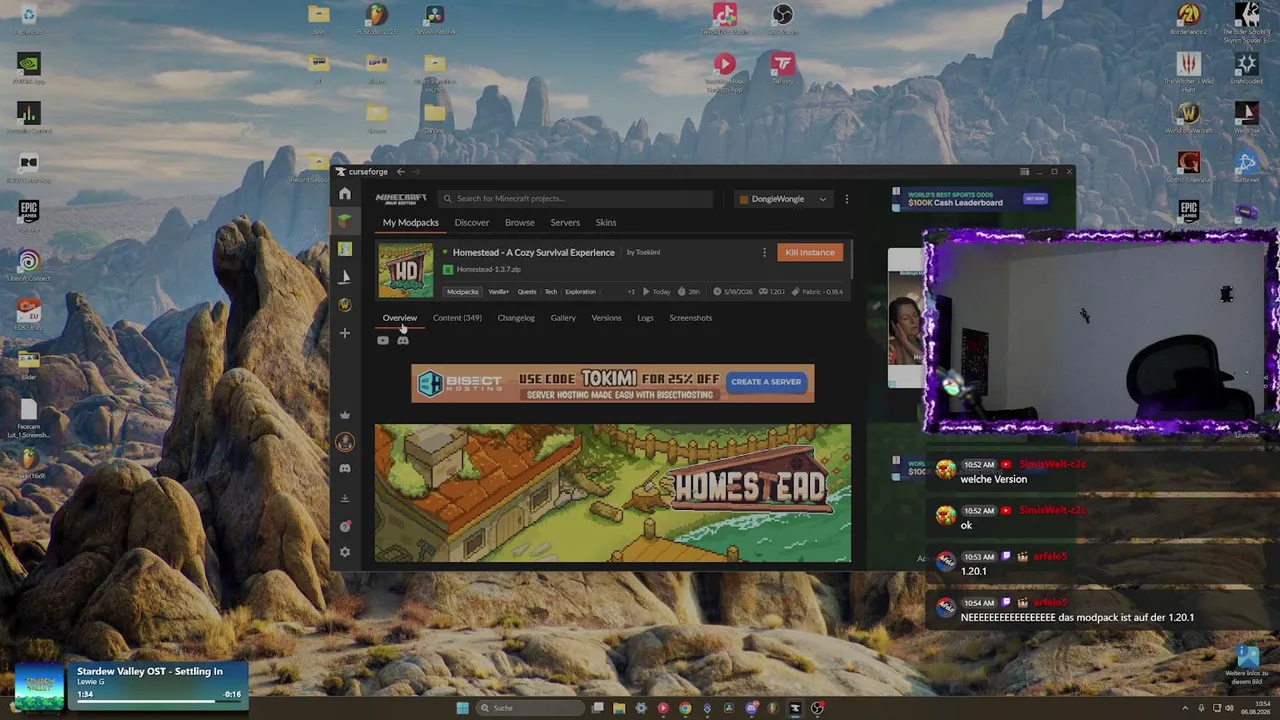Image resolution: width=1280 pixels, height=720 pixels.
Task: Go back with the CurseForge back arrow
Action: (x=400, y=172)
